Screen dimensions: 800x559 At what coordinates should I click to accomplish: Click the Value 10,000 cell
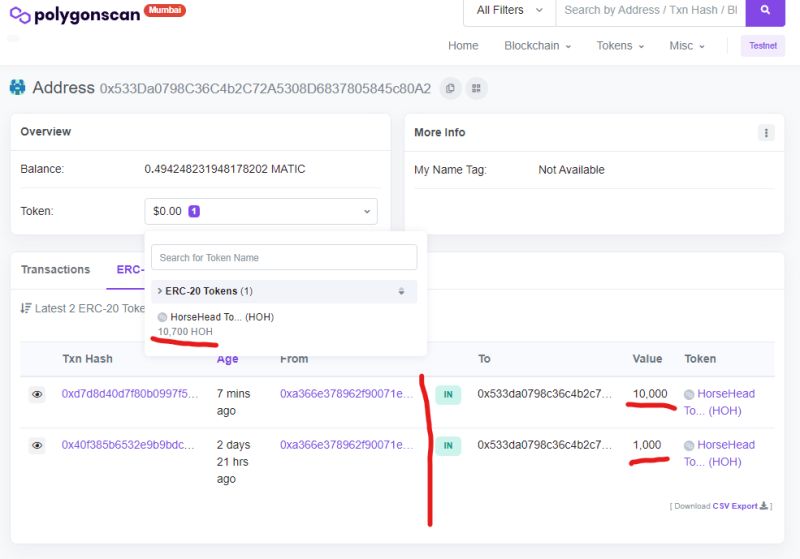[x=650, y=394]
